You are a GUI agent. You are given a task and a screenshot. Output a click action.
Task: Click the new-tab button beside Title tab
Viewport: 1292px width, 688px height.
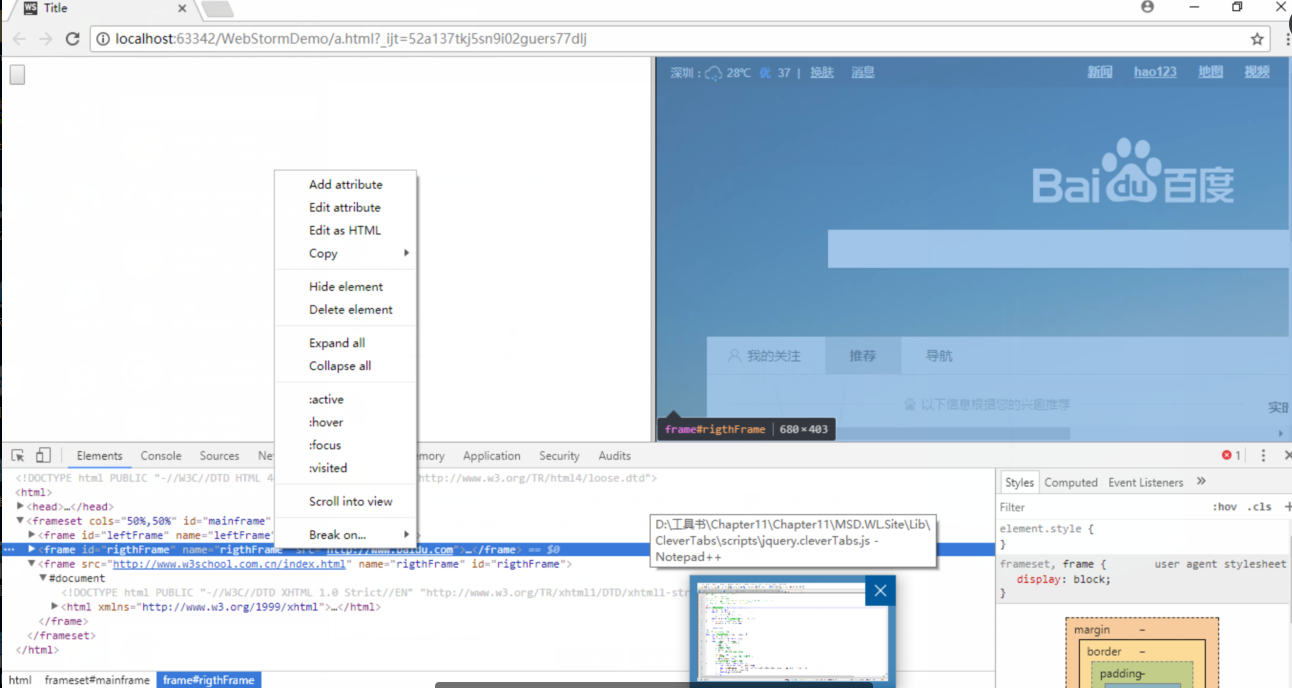[x=217, y=9]
